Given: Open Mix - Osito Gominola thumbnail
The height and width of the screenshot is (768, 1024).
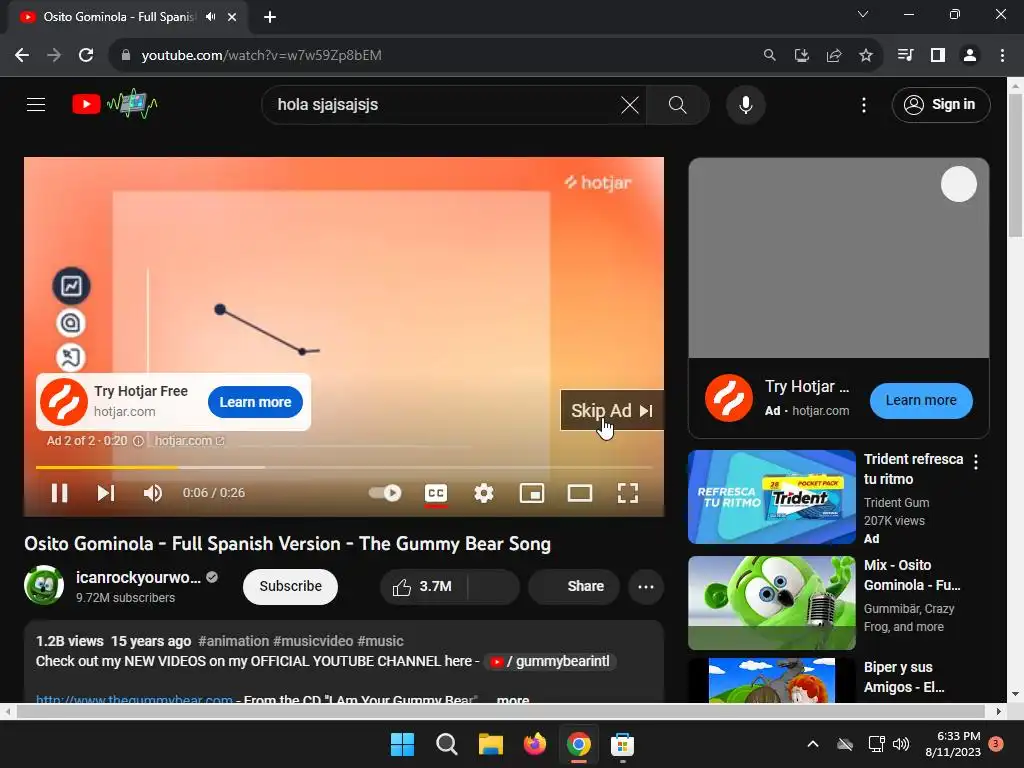Looking at the screenshot, I should coord(772,603).
